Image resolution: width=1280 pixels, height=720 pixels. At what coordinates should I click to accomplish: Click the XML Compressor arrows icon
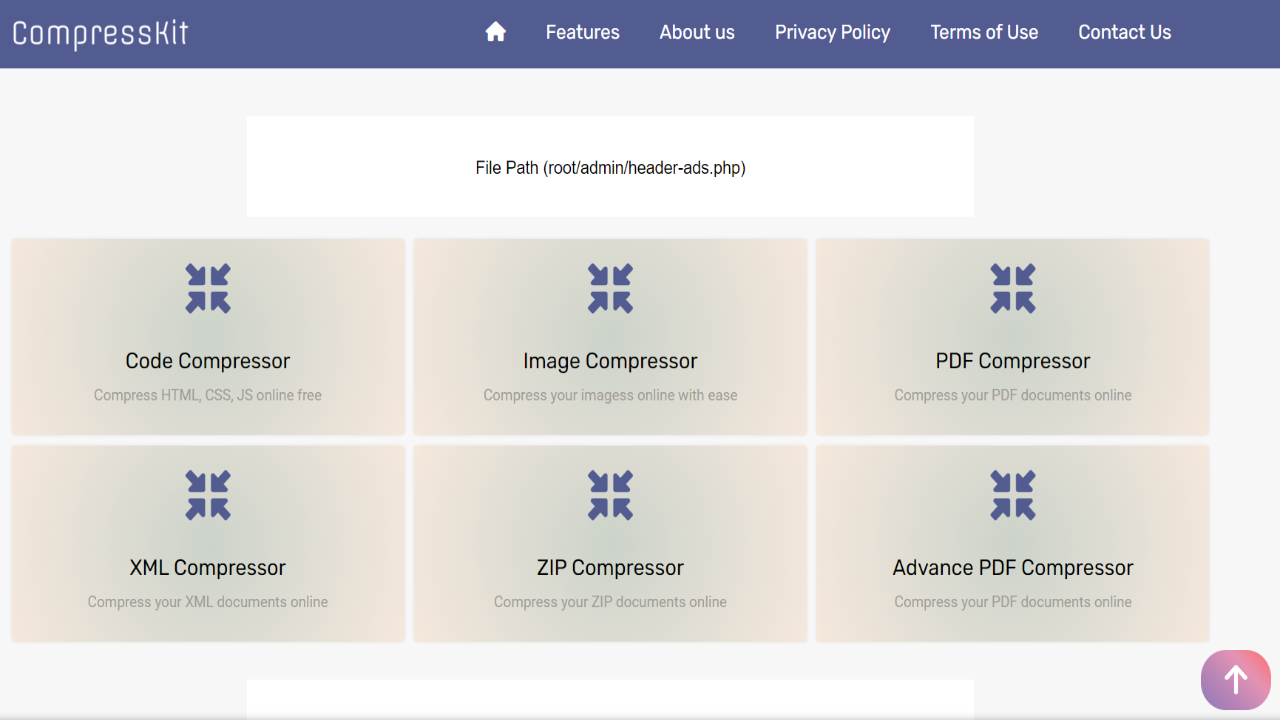(x=207, y=494)
